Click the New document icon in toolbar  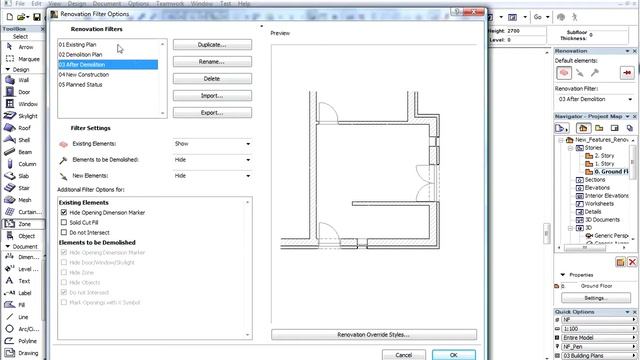click(10, 17)
